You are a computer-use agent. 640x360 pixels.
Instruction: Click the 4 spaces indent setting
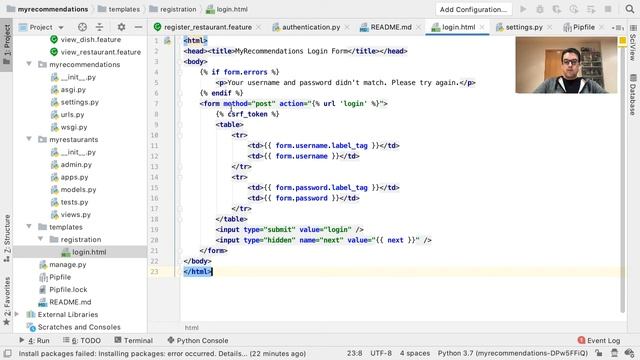pyautogui.click(x=415, y=353)
